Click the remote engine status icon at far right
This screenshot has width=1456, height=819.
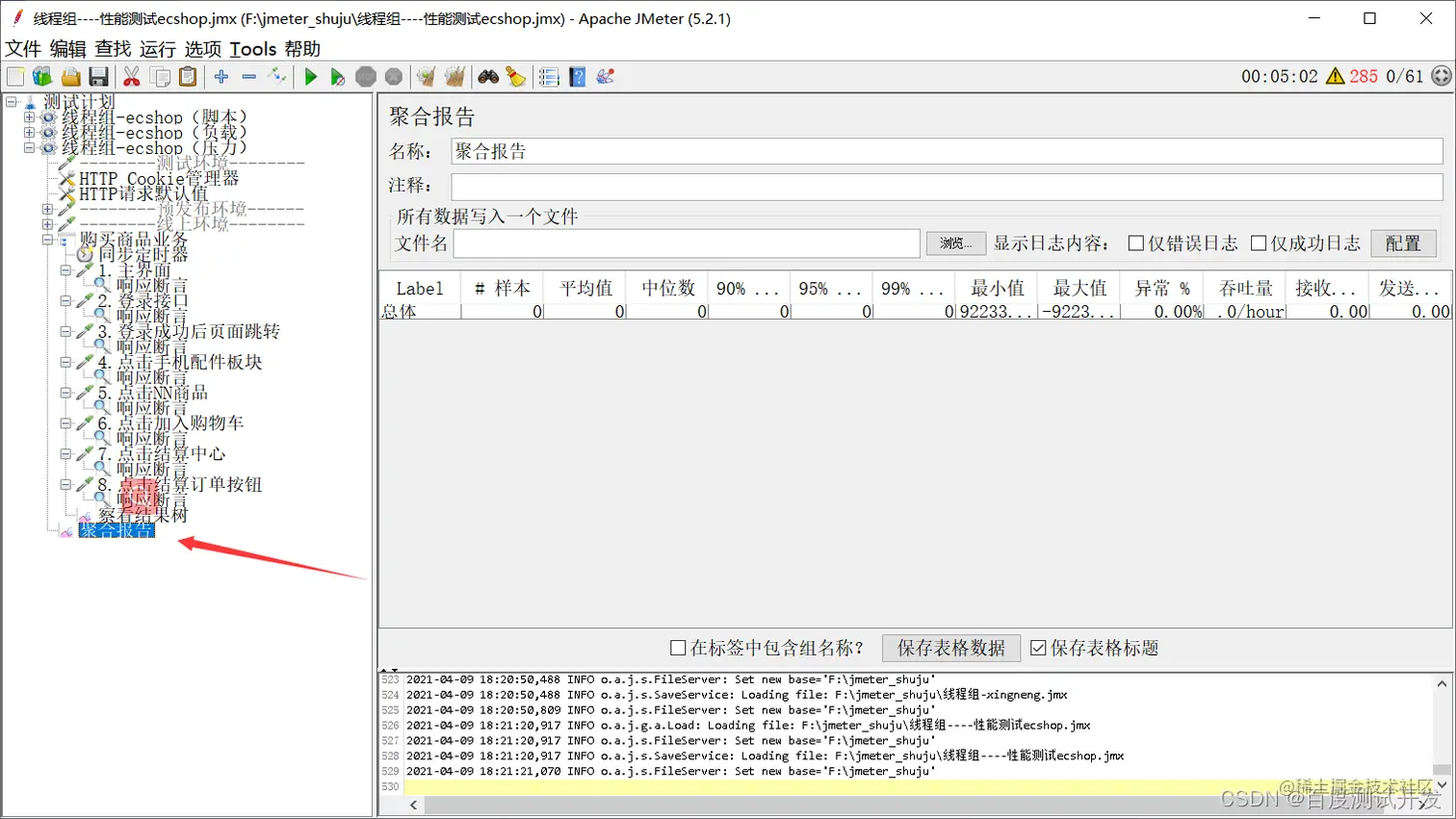pos(1441,76)
